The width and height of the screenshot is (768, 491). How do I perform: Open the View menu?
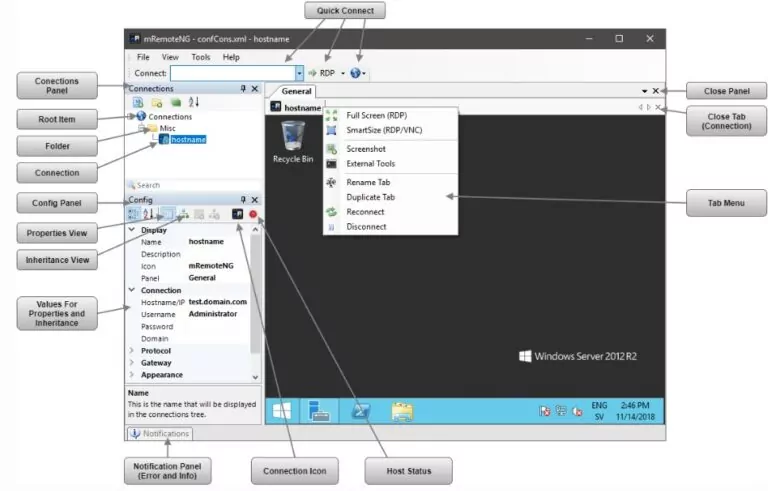click(x=170, y=57)
